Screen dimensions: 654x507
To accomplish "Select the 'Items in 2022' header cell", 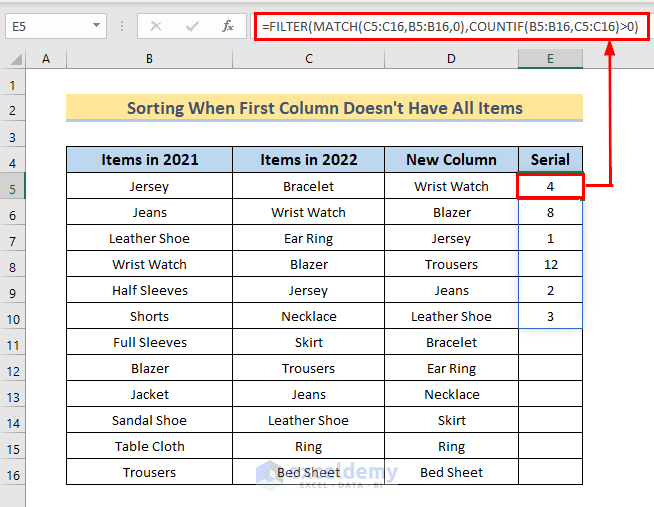I will [308, 160].
